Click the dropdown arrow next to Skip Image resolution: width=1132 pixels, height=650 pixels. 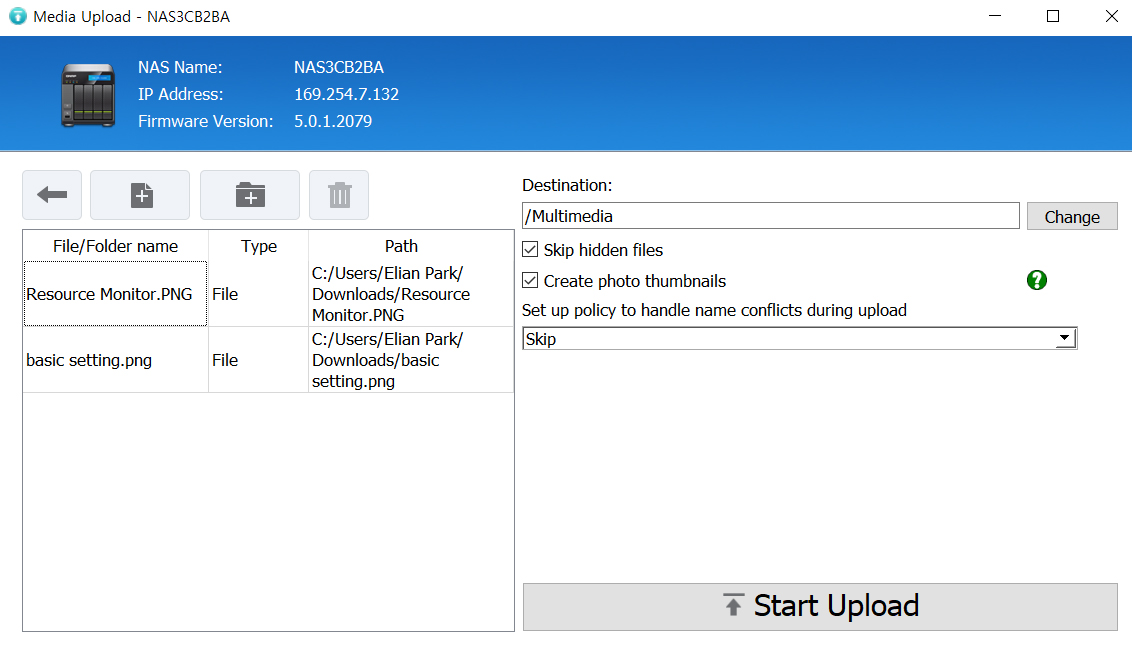coord(1065,339)
